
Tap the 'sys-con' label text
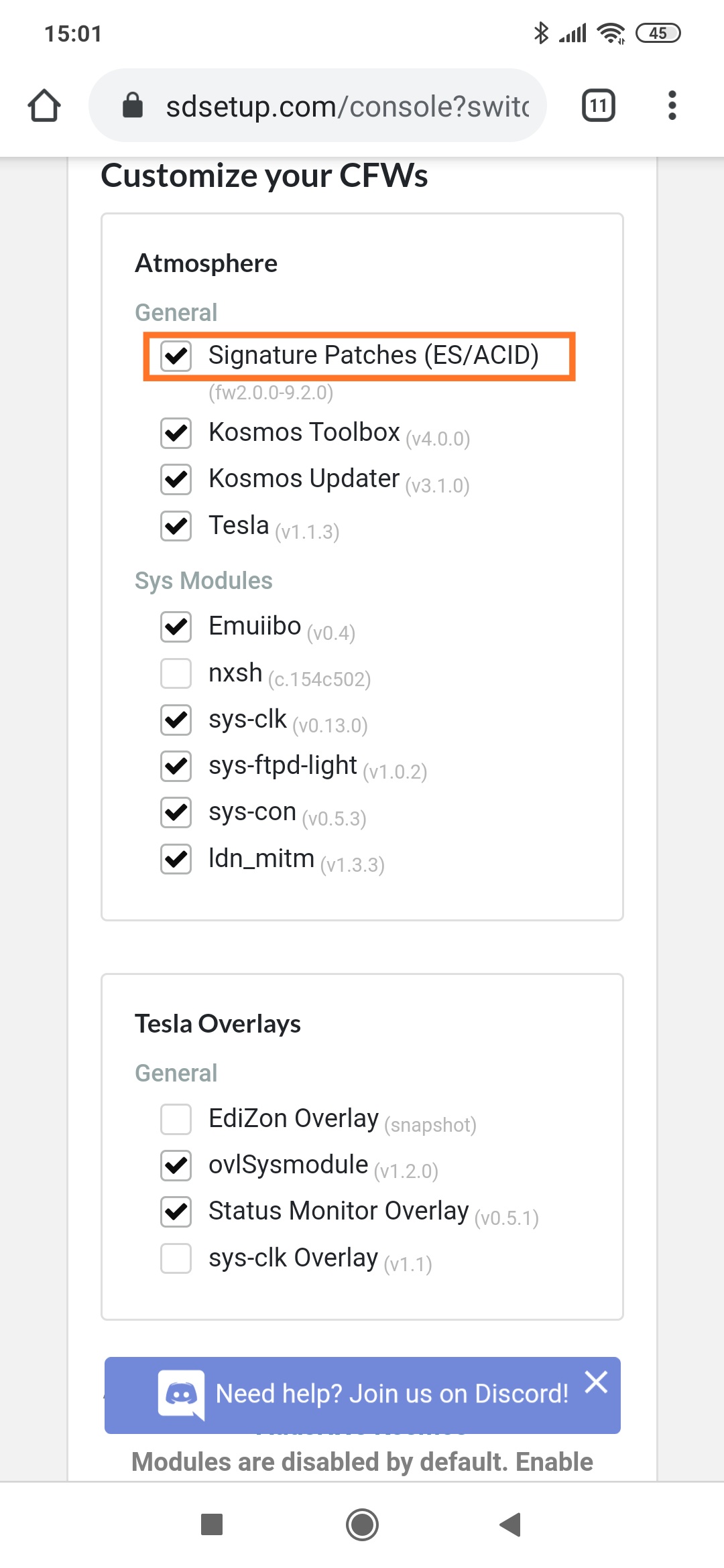coord(252,811)
